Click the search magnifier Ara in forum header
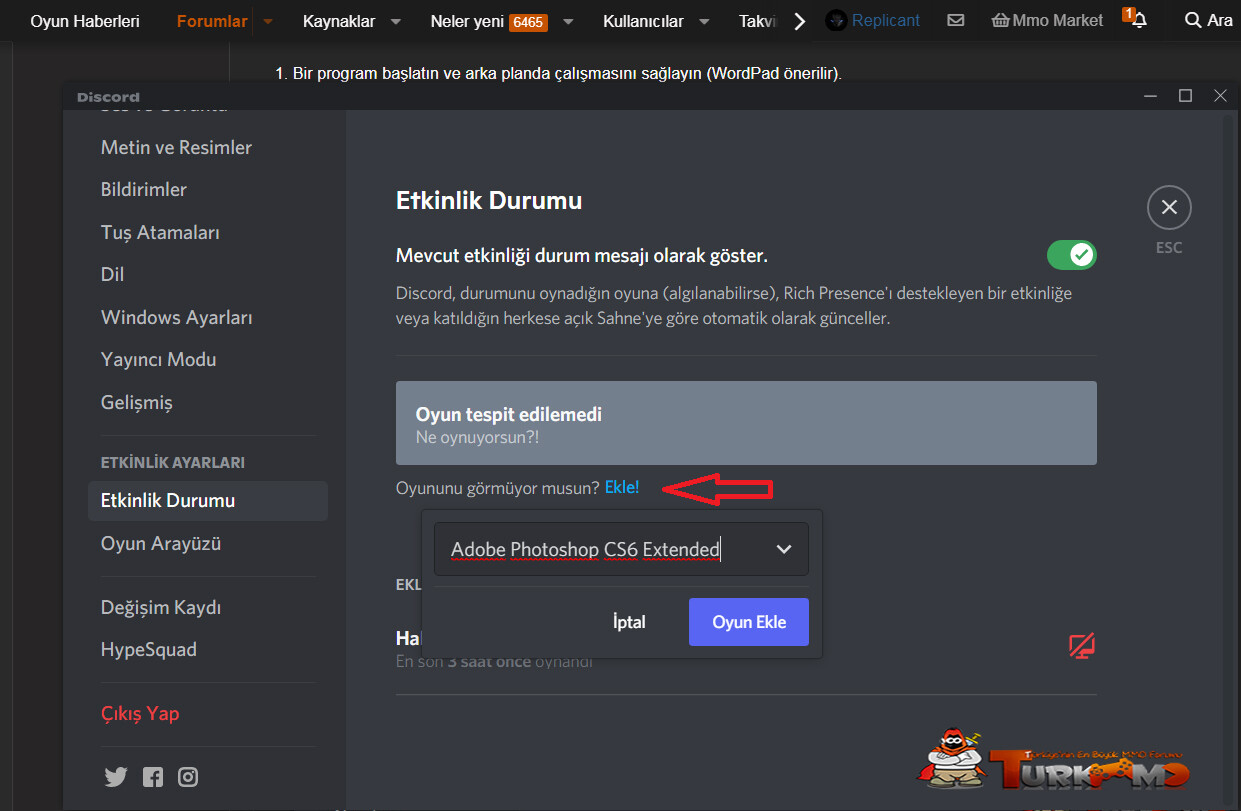The width and height of the screenshot is (1241, 811). click(1208, 20)
